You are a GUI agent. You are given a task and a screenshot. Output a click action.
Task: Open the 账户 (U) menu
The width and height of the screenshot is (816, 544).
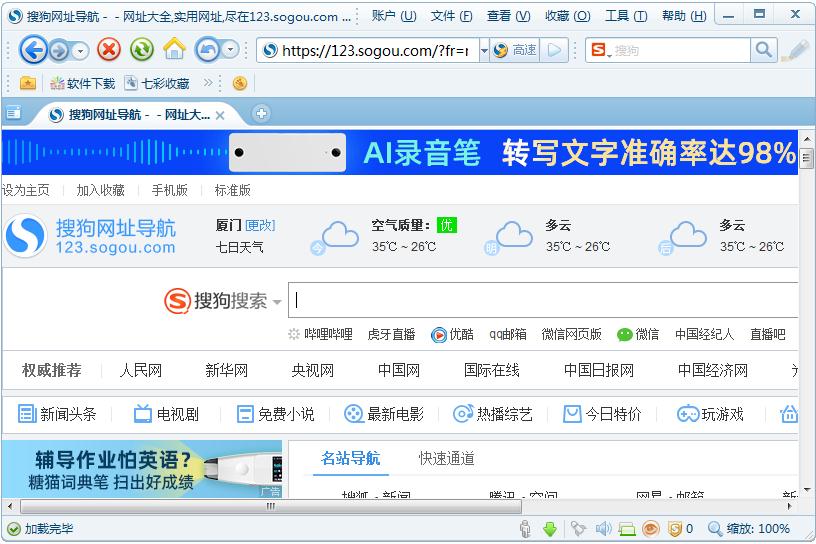coord(394,16)
